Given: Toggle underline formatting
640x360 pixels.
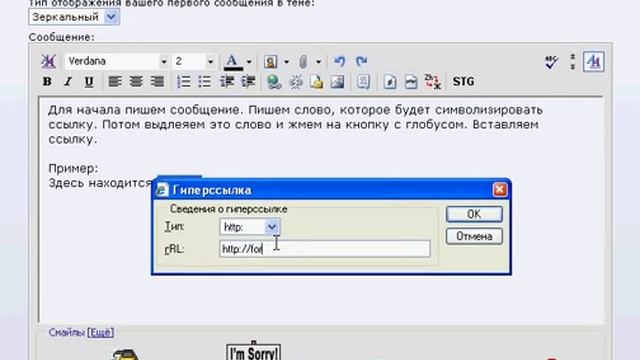Looking at the screenshot, I should click(89, 82).
